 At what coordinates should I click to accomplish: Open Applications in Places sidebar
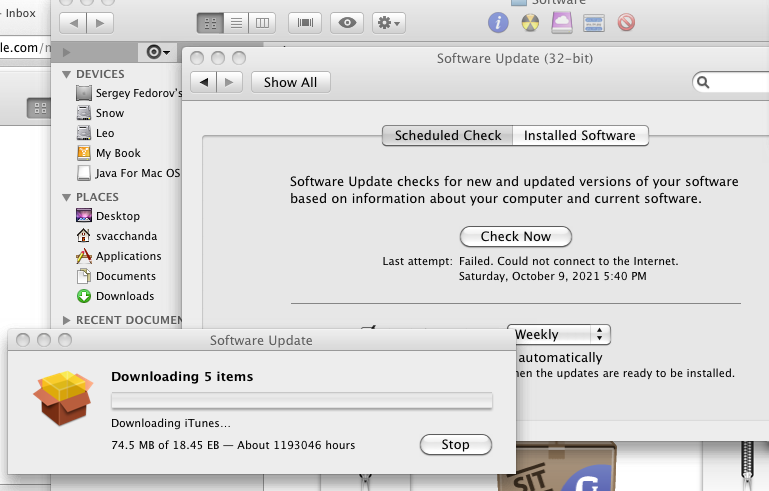(119, 256)
